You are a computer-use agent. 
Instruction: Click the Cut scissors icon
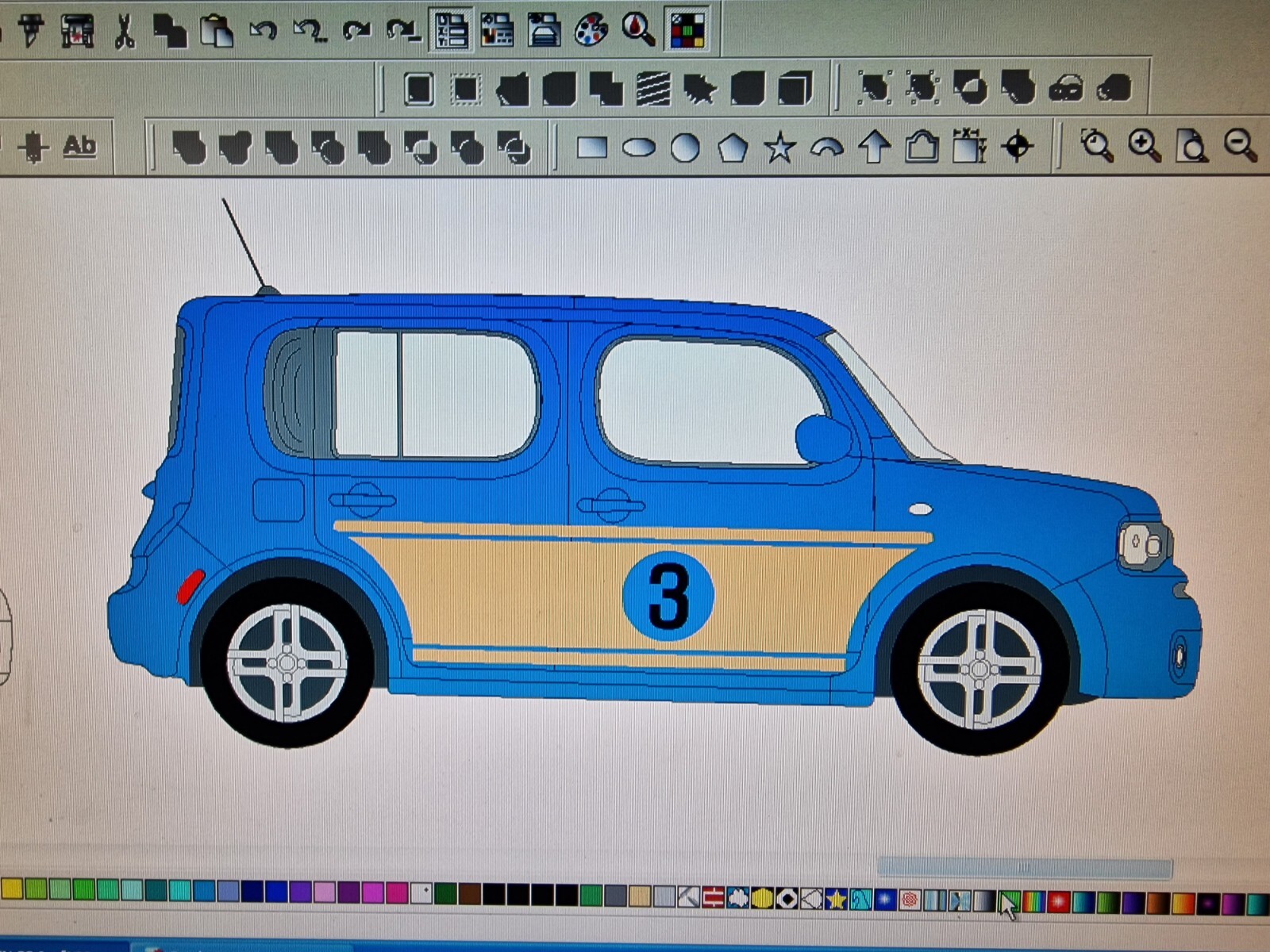click(124, 32)
